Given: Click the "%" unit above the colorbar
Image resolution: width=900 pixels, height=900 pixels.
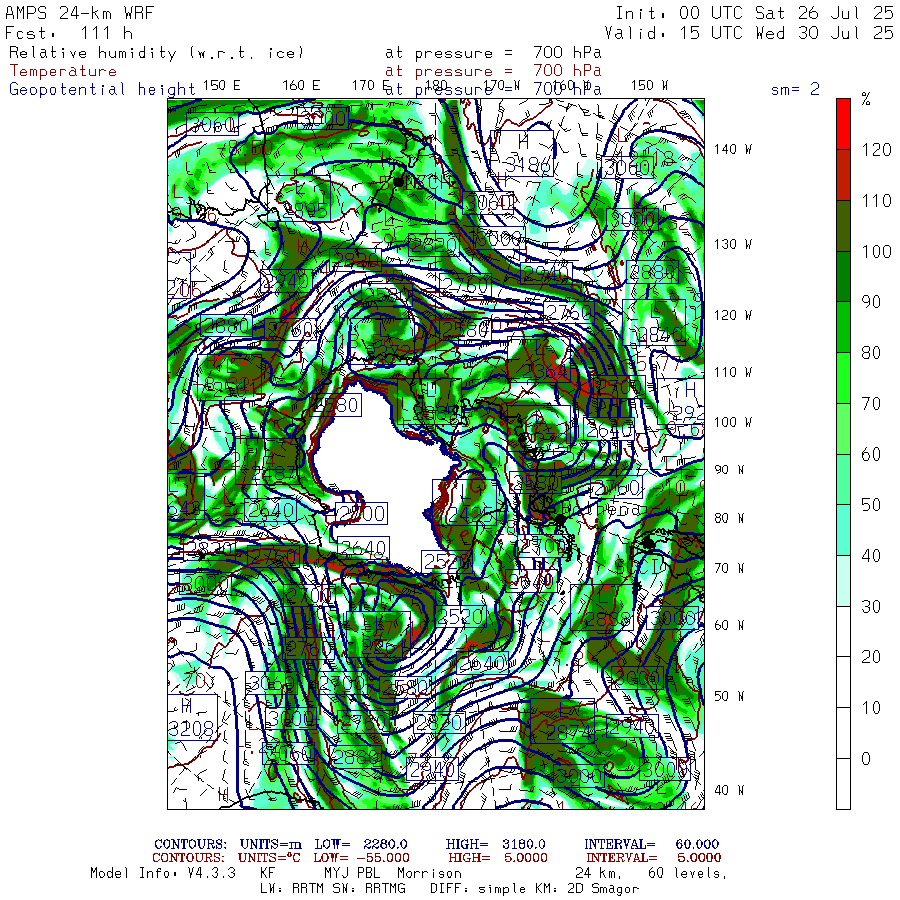Looking at the screenshot, I should tap(866, 99).
